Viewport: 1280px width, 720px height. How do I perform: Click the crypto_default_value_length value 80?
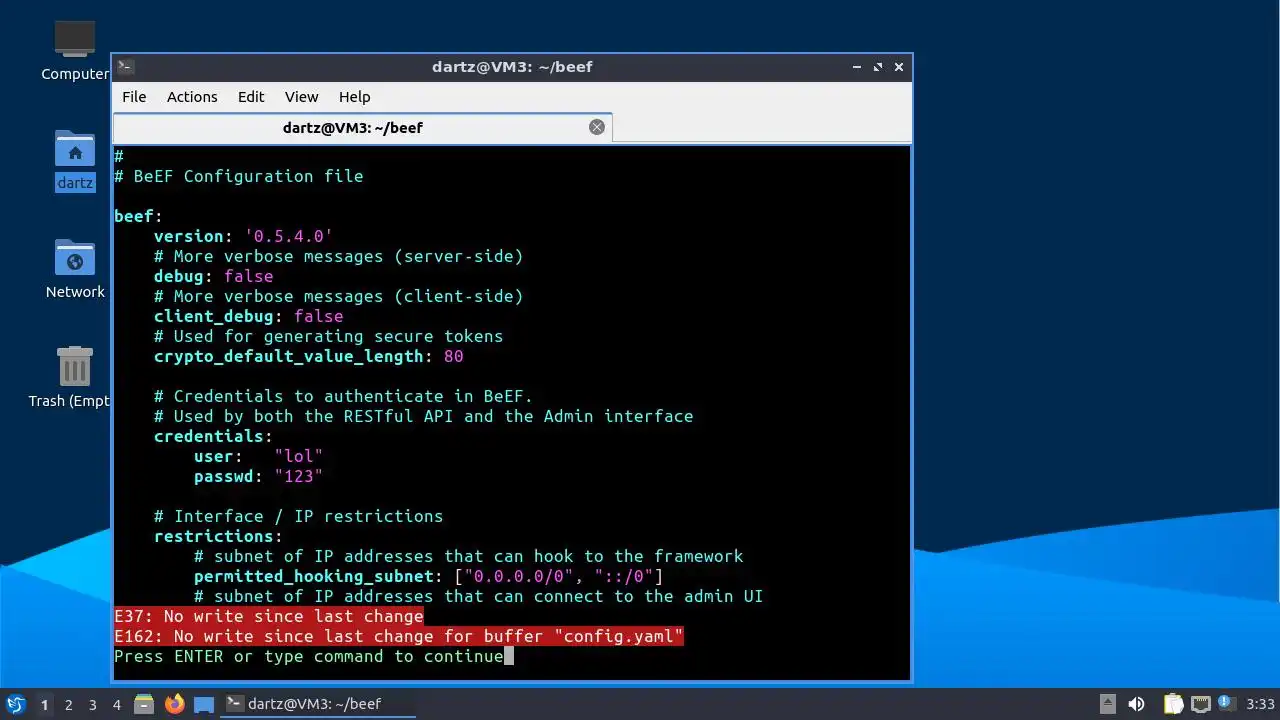coord(453,356)
